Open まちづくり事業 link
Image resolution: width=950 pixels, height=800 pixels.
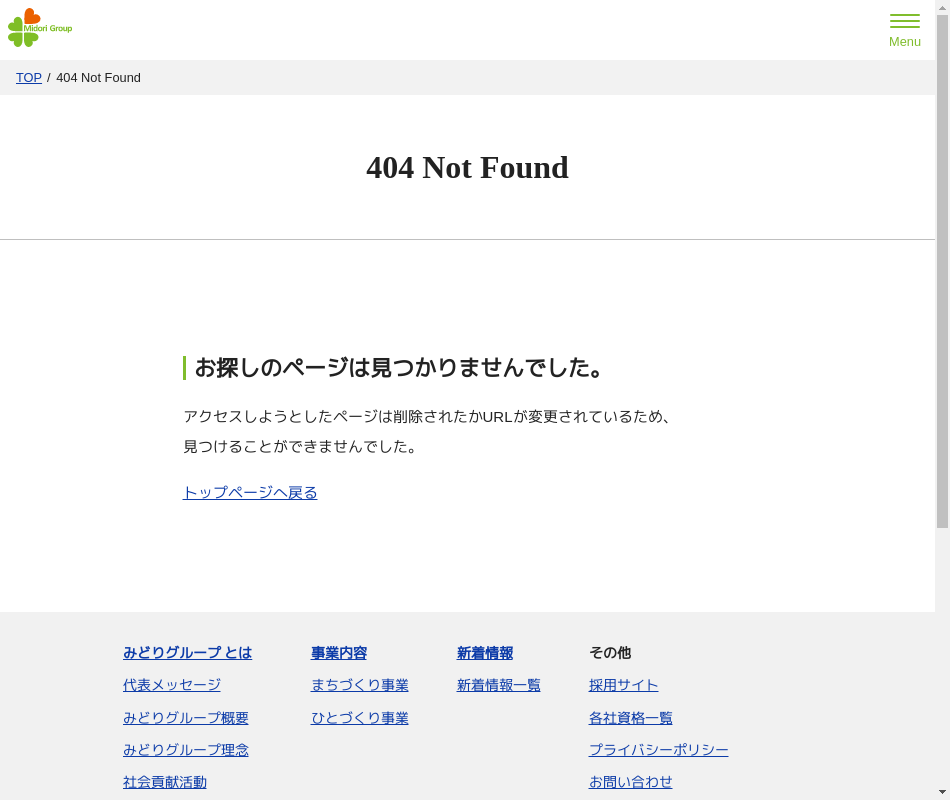click(x=360, y=685)
